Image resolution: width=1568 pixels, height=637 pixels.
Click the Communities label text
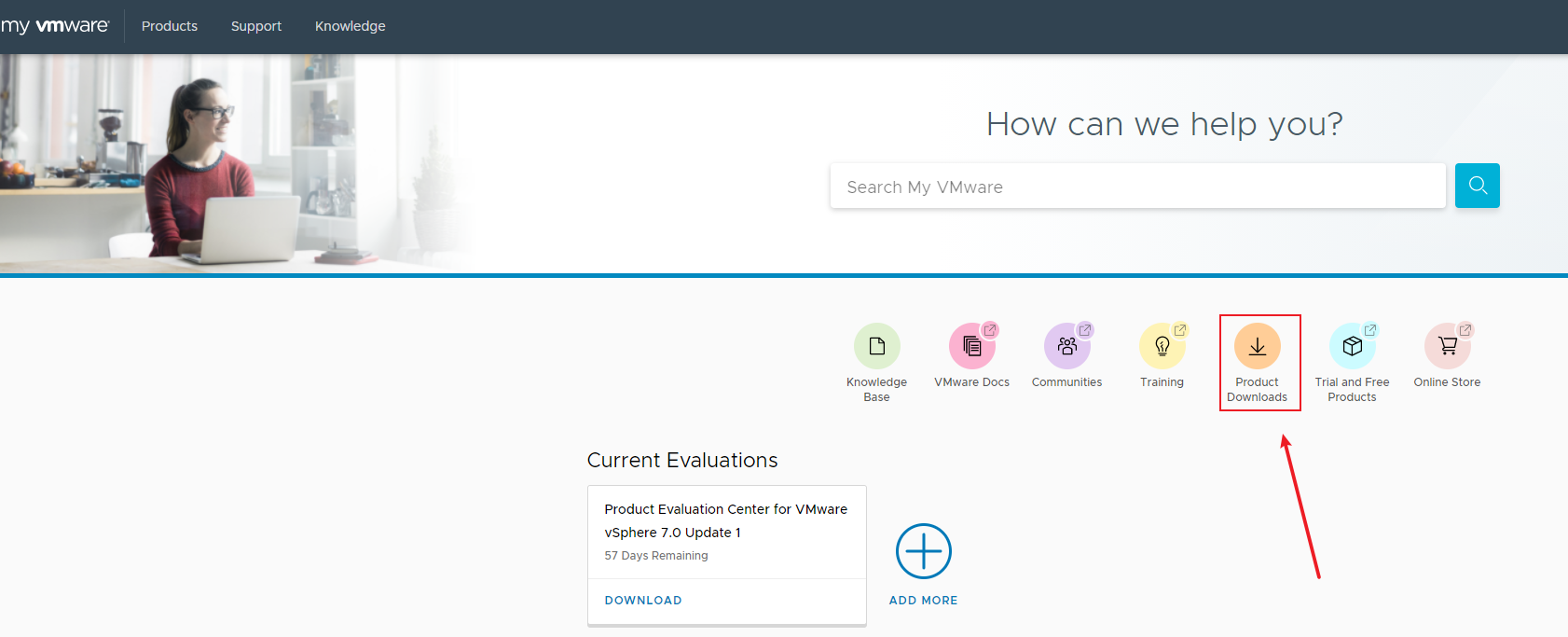click(1066, 382)
